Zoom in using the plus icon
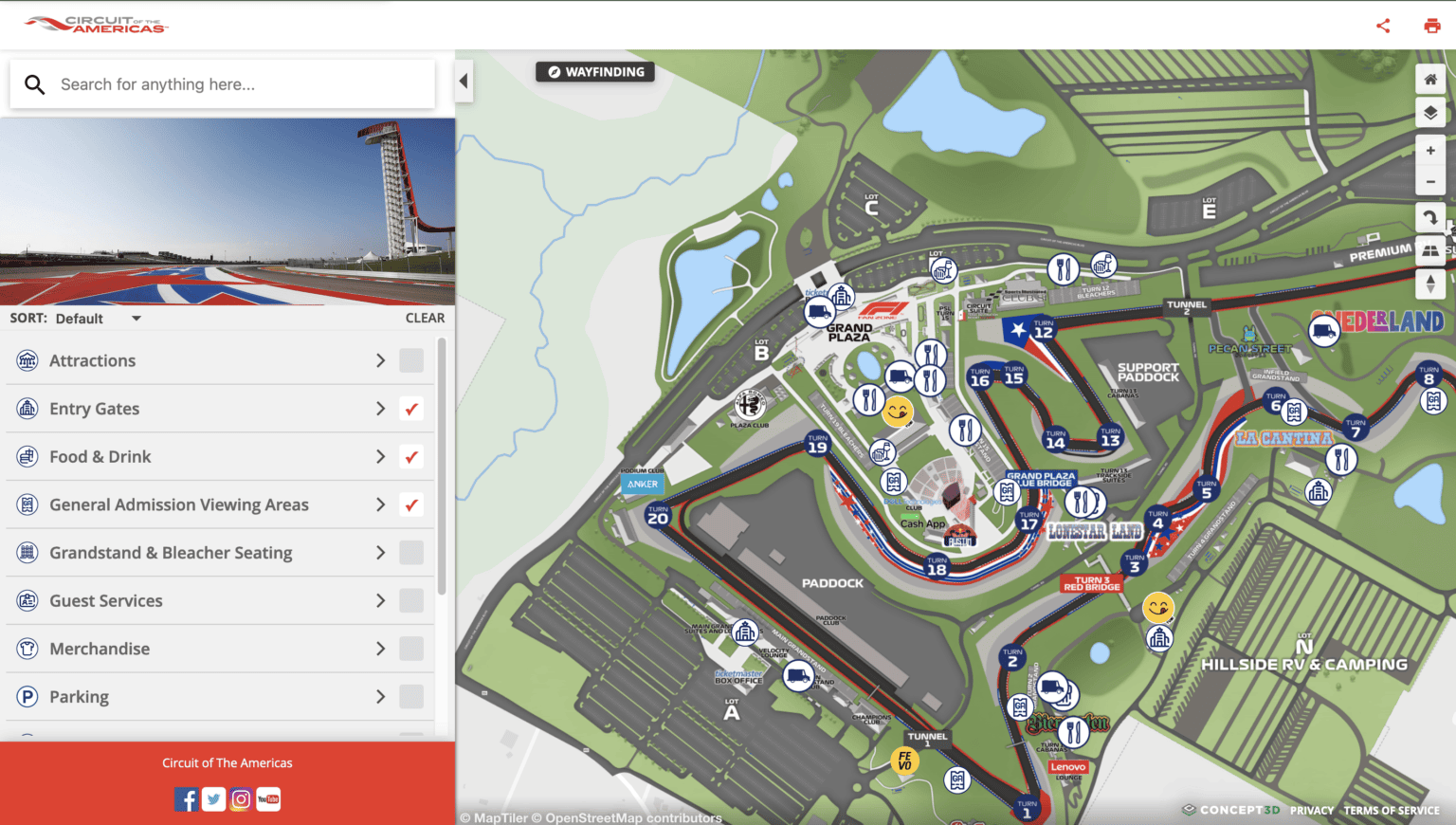The image size is (1456, 825). coord(1430,149)
